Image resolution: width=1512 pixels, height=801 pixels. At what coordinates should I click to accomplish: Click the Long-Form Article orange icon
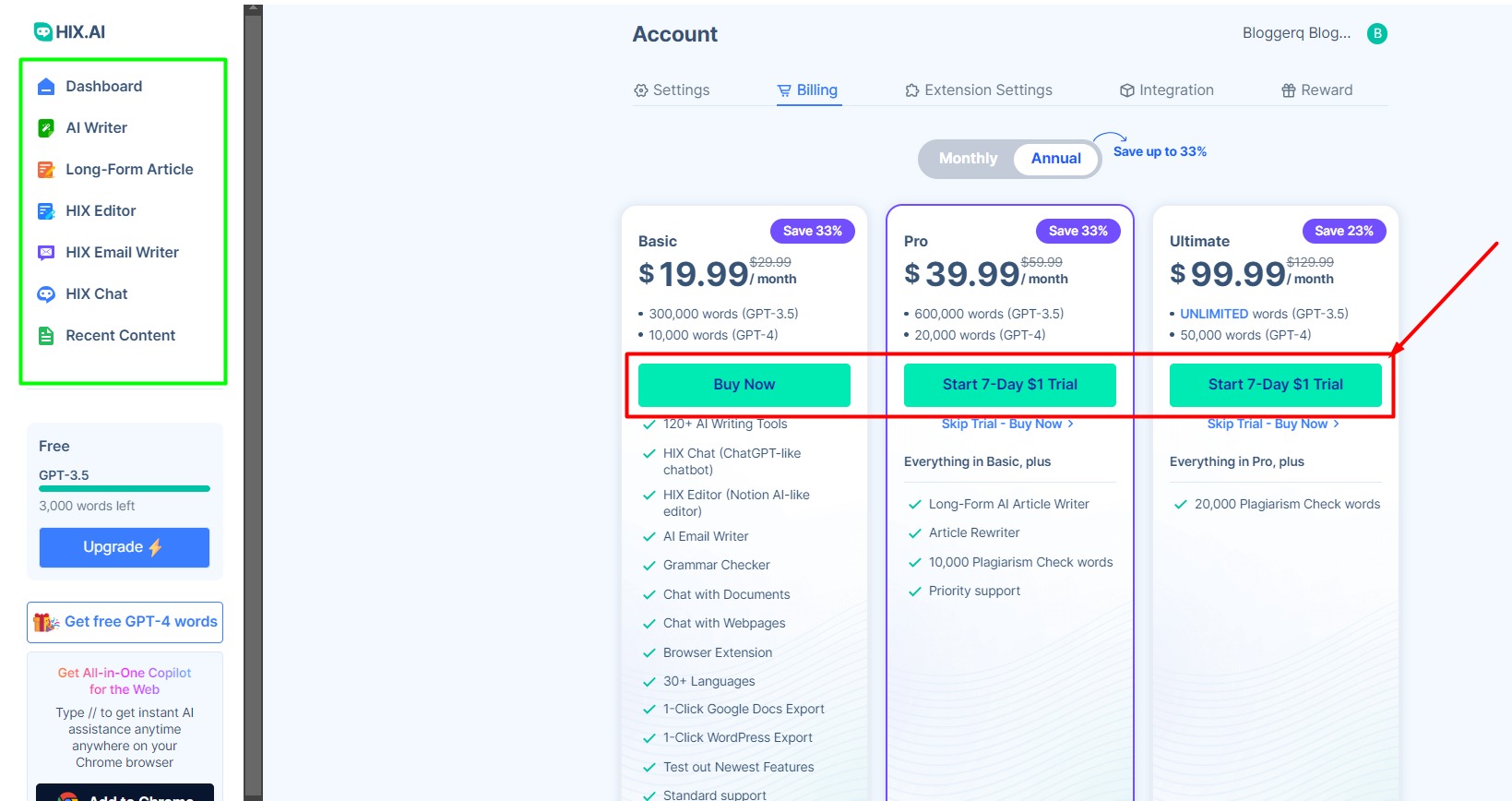tap(46, 170)
